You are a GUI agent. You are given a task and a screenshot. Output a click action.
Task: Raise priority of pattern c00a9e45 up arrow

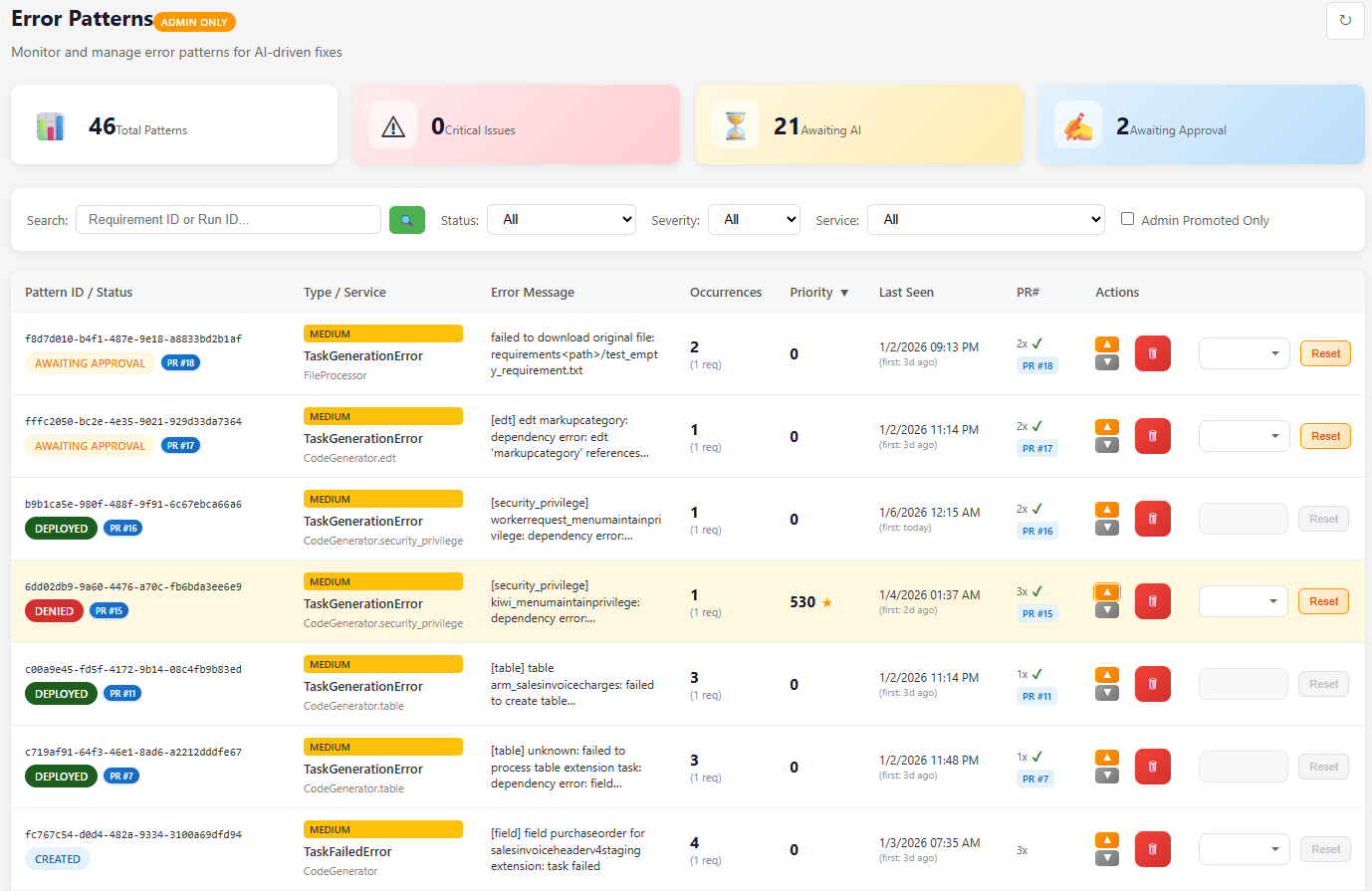(x=1107, y=675)
